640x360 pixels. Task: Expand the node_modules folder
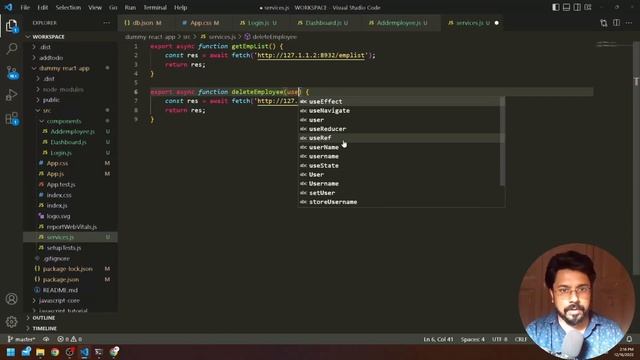pos(63,89)
